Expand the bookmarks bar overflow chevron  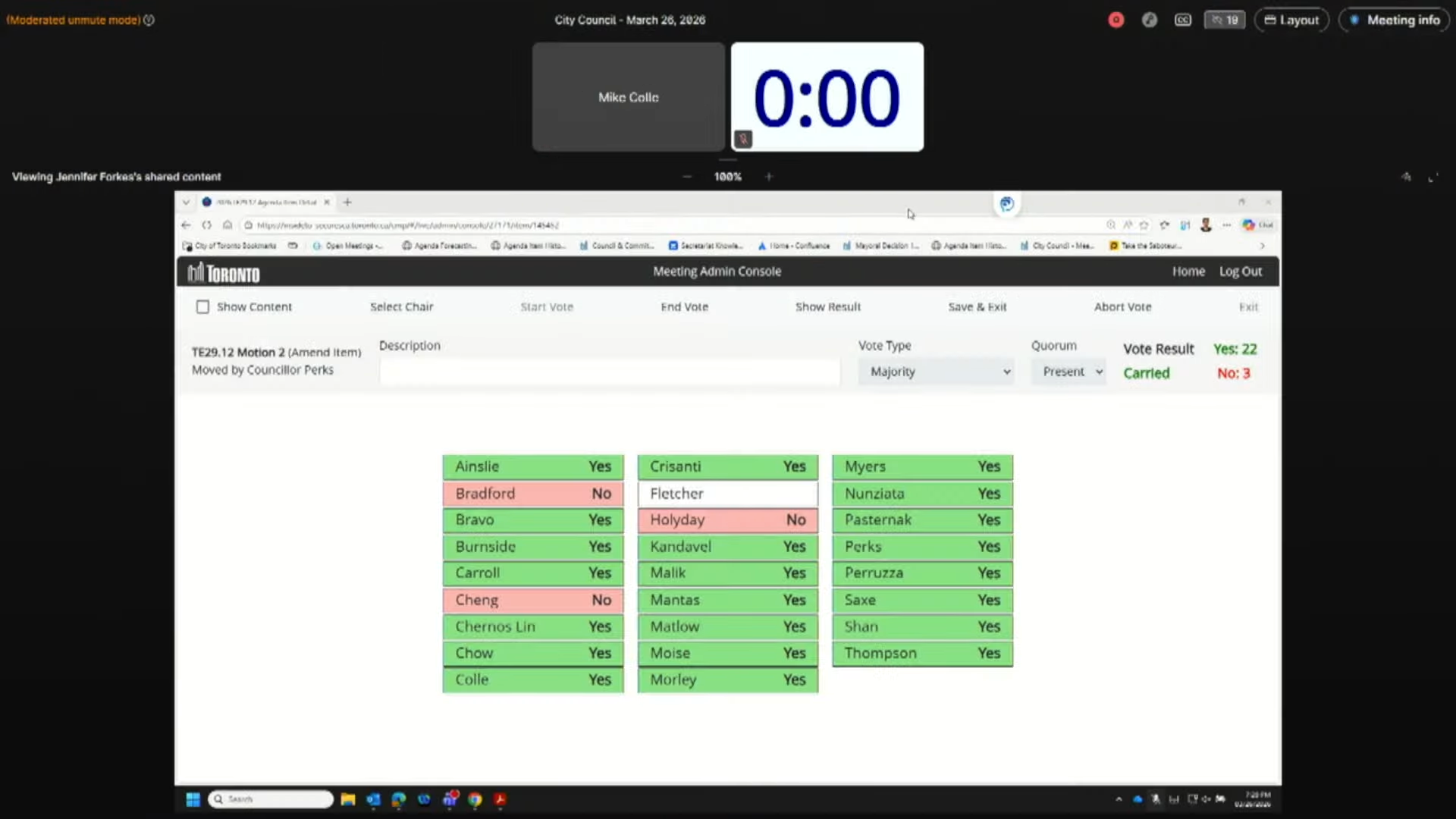click(x=1262, y=246)
